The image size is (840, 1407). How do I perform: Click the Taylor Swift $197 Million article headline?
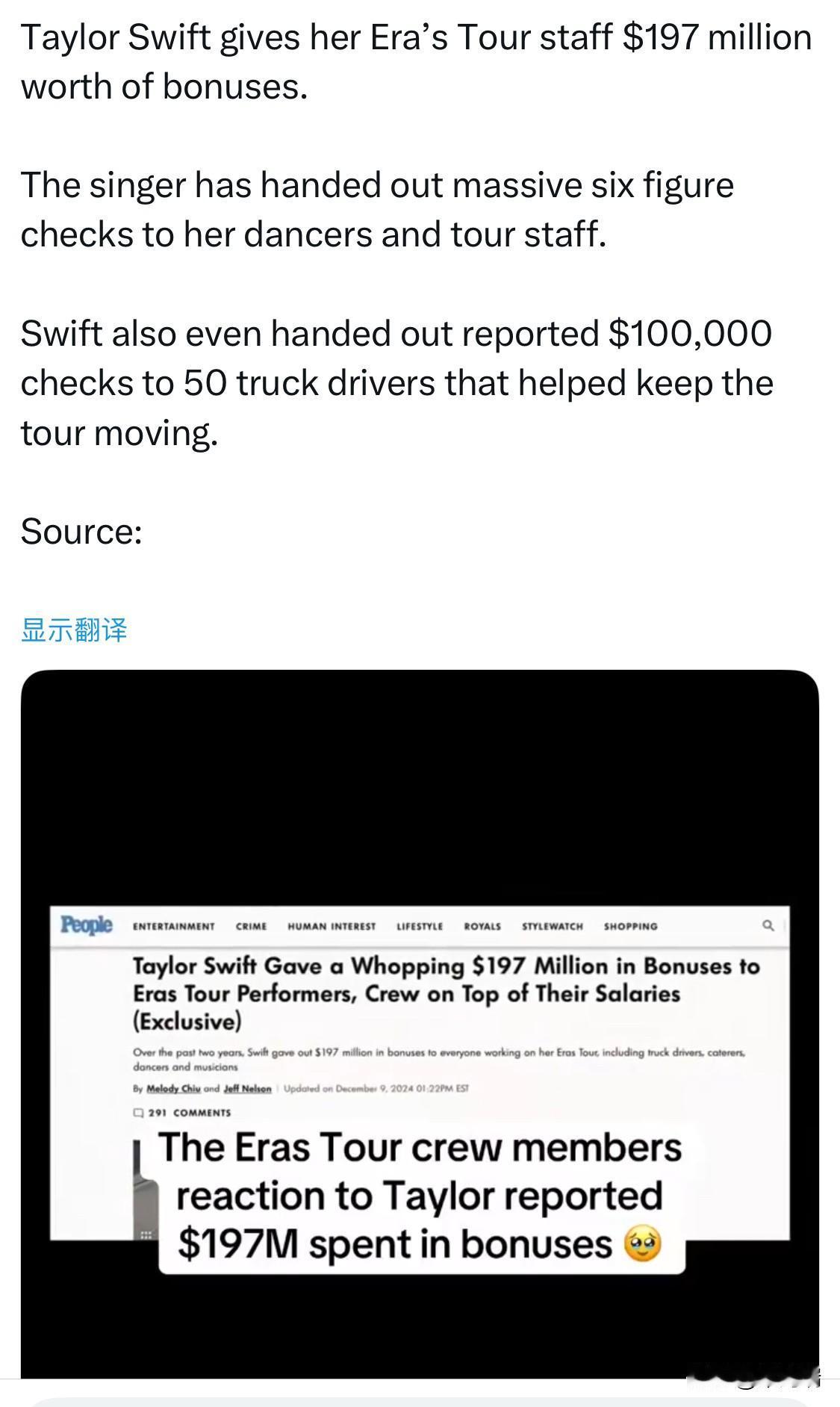446,993
